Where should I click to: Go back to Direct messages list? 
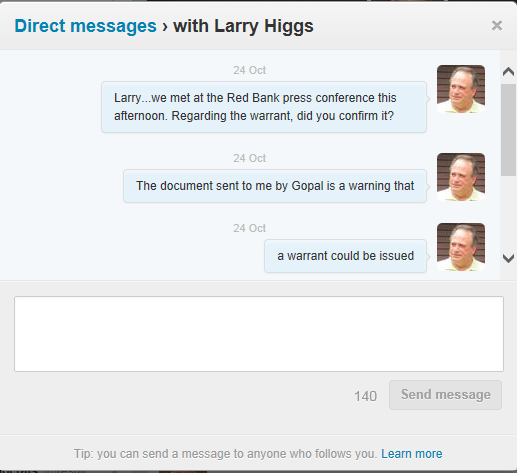[85, 26]
